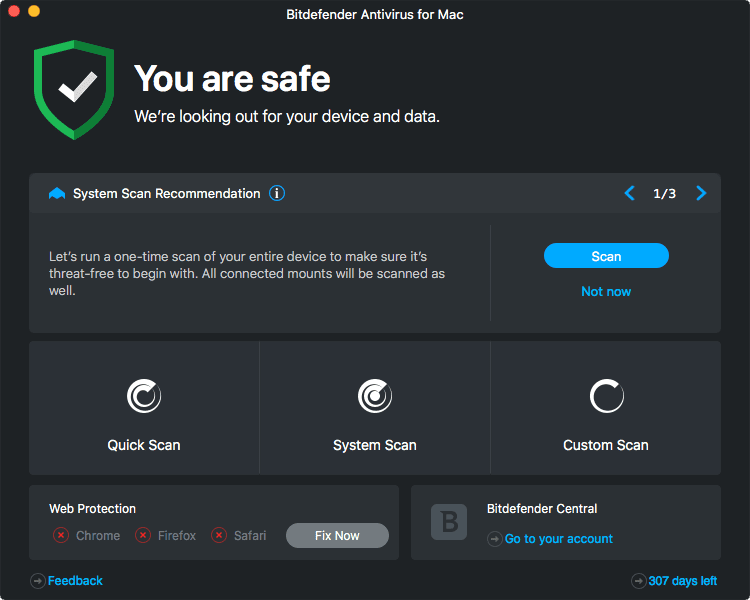Viewport: 750px width, 600px height.
Task: Minimize the Bitdefender window
Action: 34,11
